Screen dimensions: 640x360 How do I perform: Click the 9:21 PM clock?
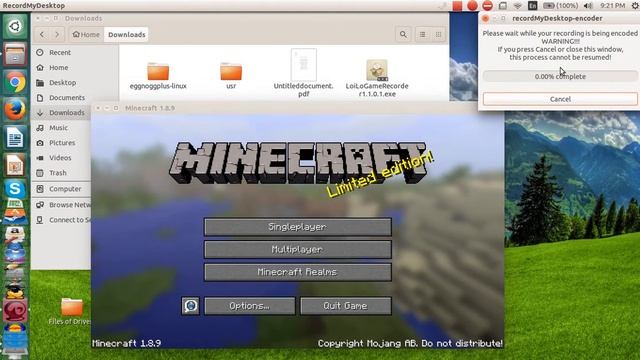click(612, 6)
